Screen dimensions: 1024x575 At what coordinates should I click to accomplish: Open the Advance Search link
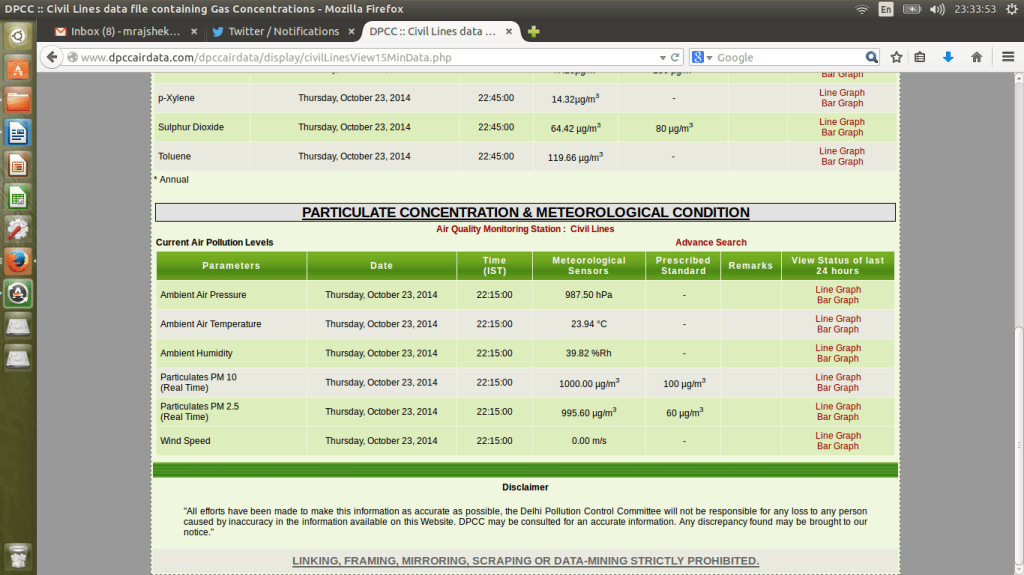(710, 242)
